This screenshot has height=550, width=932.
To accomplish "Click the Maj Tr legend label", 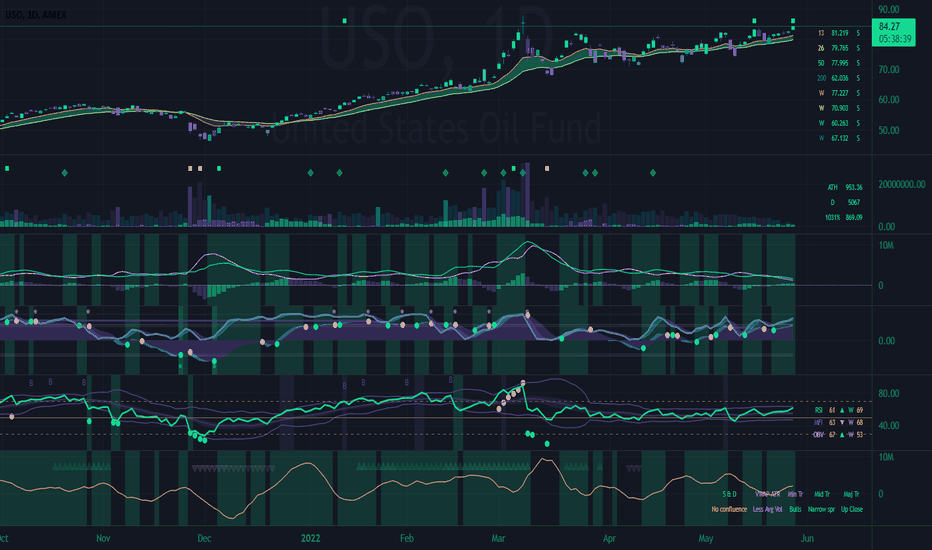I will click(x=851, y=494).
